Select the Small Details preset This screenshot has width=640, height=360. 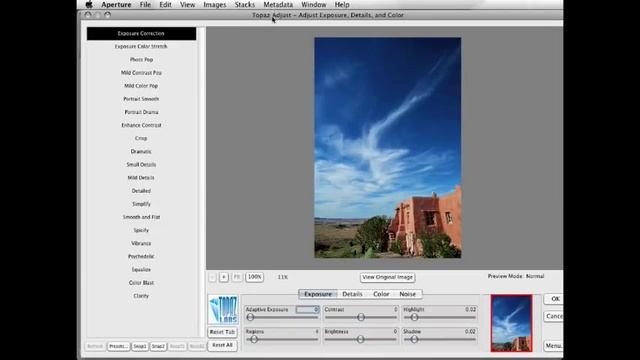point(141,164)
